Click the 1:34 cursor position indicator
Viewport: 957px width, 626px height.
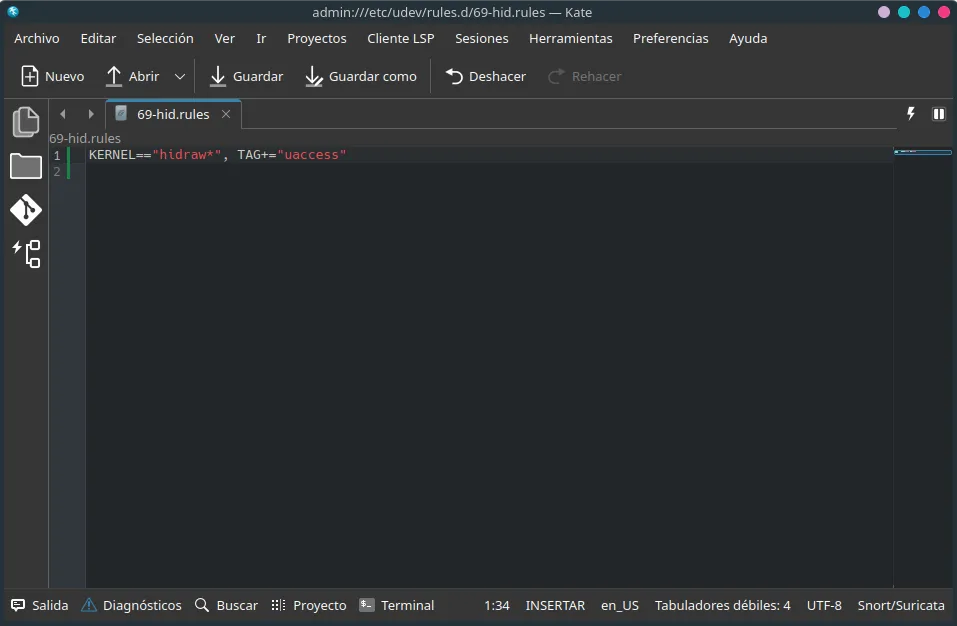coord(497,605)
